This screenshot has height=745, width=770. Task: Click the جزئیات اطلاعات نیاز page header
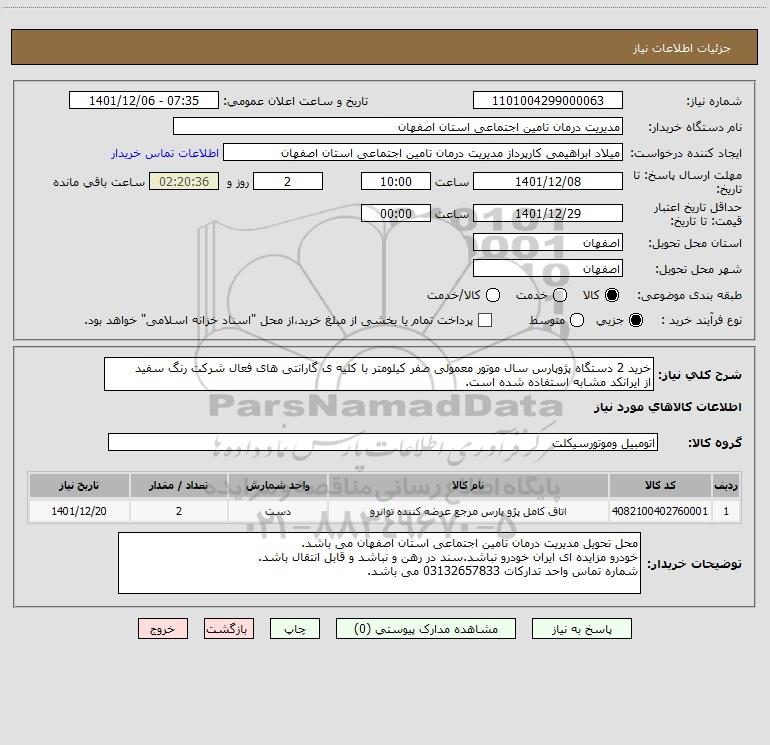[x=682, y=48]
